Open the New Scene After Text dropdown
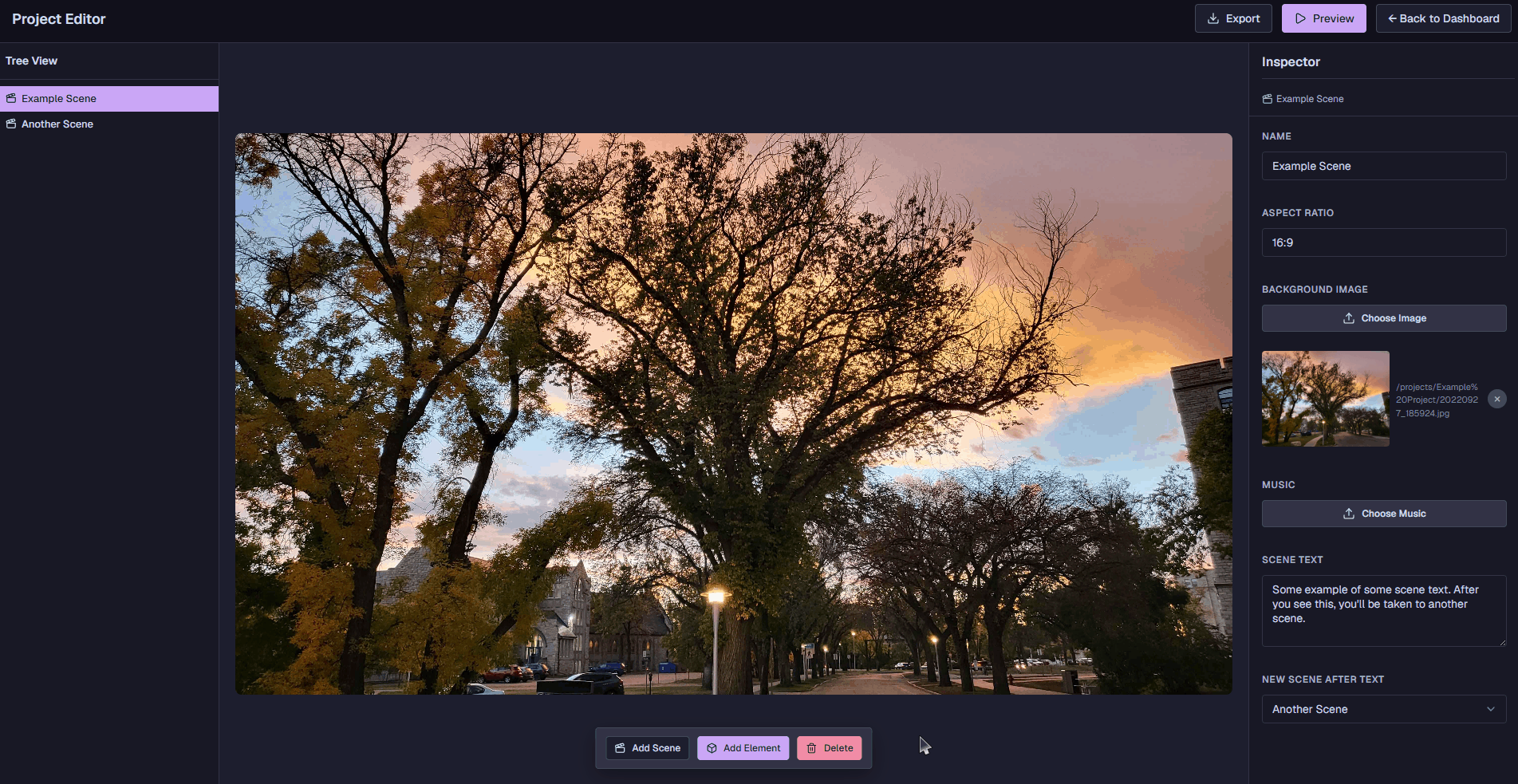 tap(1383, 709)
